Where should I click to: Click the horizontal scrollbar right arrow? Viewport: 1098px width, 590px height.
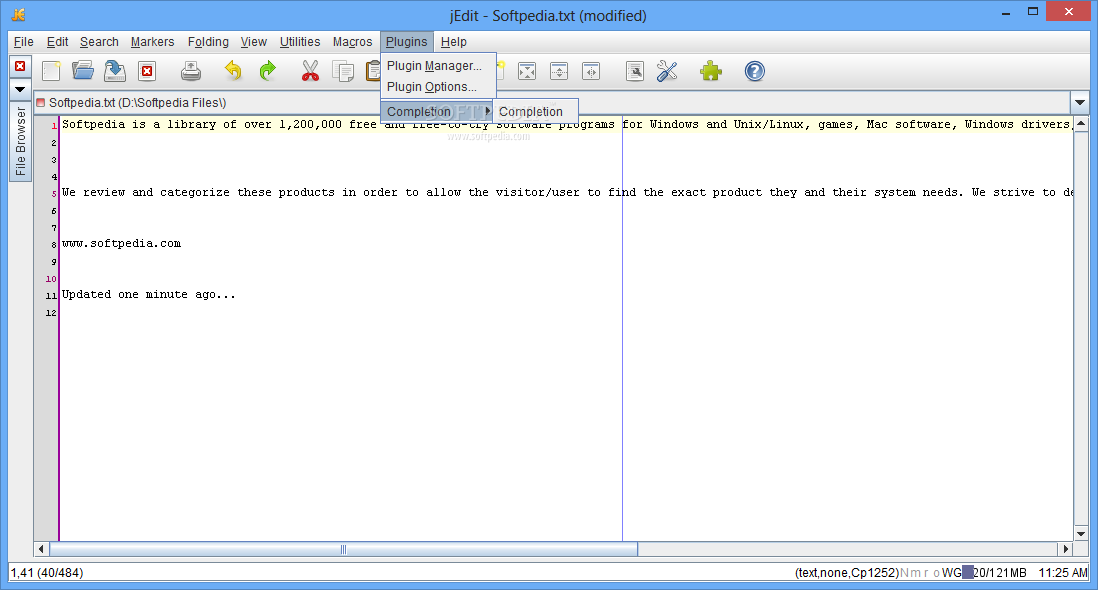point(1065,549)
